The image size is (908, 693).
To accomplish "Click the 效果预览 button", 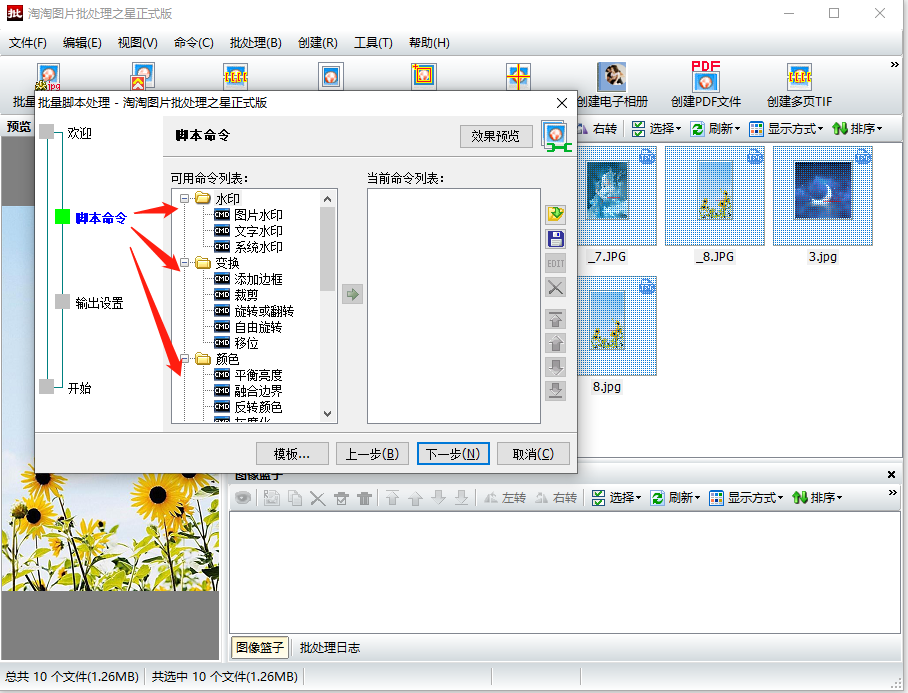I will tap(496, 136).
